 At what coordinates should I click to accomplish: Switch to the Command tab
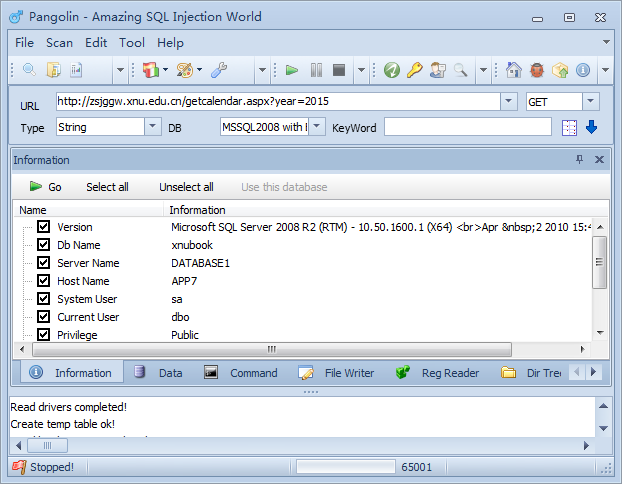[241, 373]
